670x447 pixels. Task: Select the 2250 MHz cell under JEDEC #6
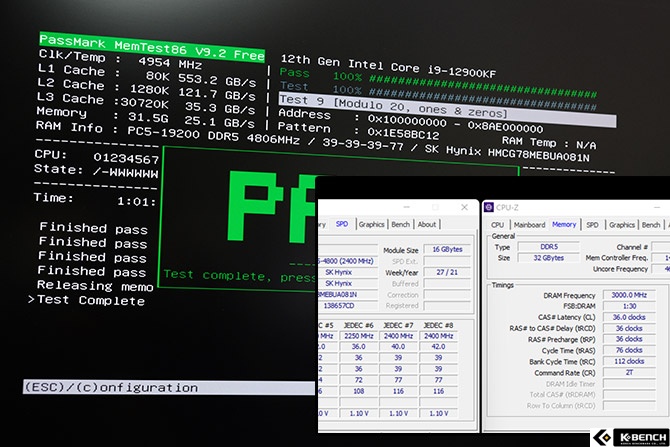(x=359, y=336)
